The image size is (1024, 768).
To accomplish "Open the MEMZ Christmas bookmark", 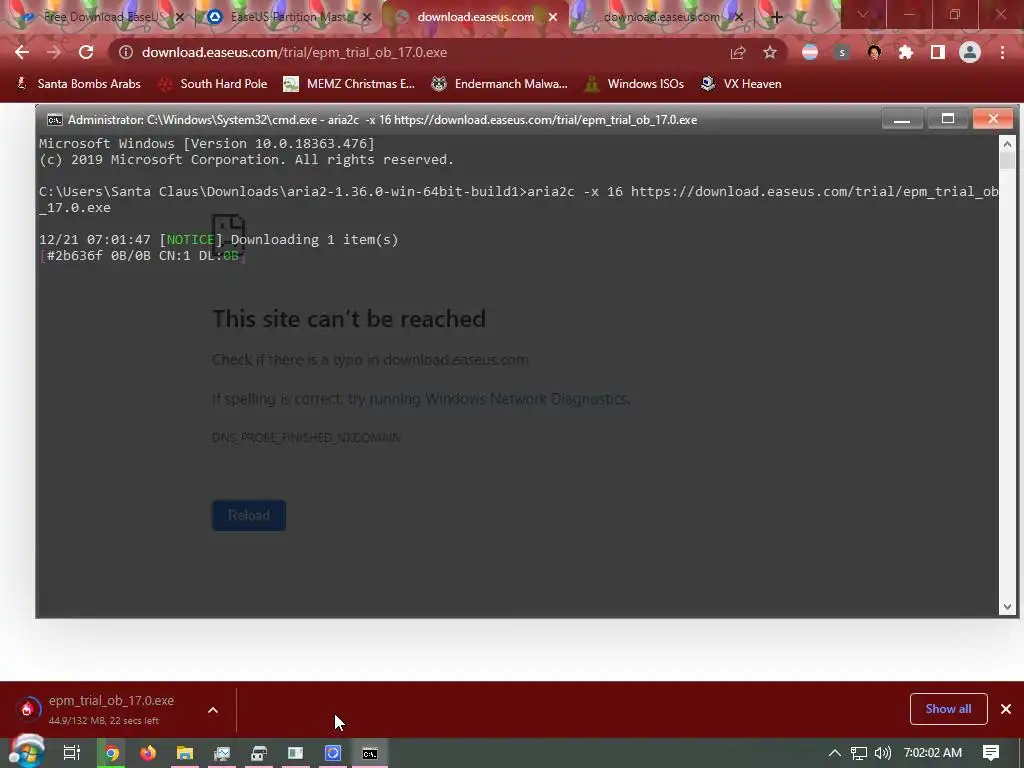I will (349, 84).
